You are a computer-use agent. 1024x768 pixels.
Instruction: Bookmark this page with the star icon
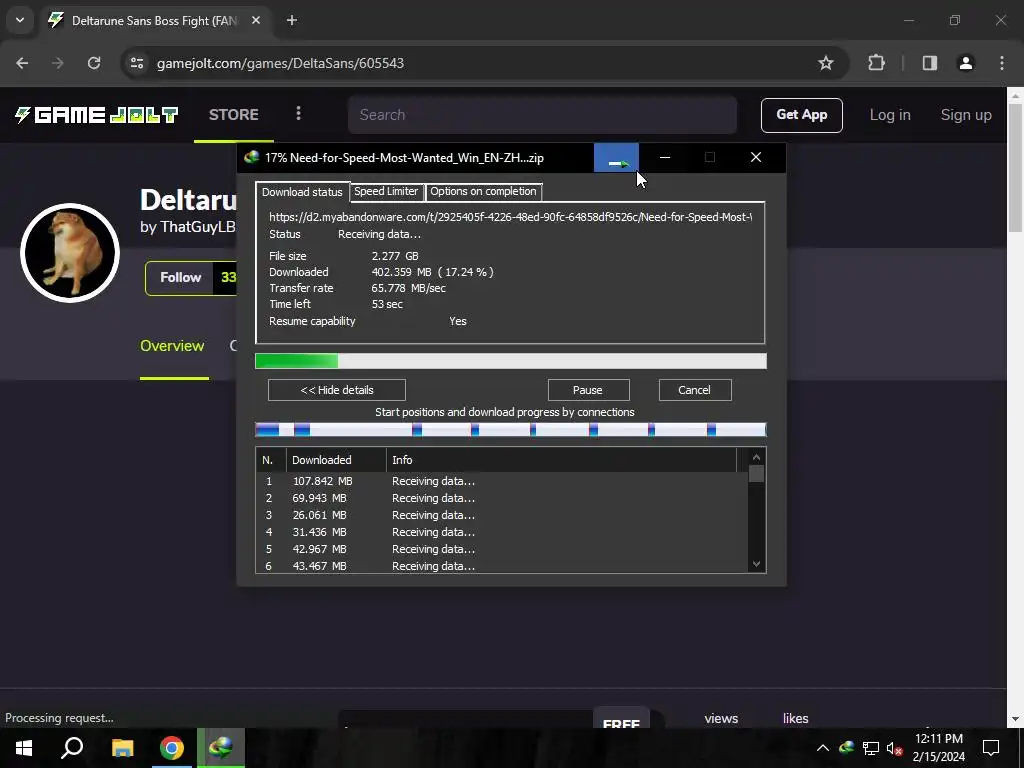(825, 63)
